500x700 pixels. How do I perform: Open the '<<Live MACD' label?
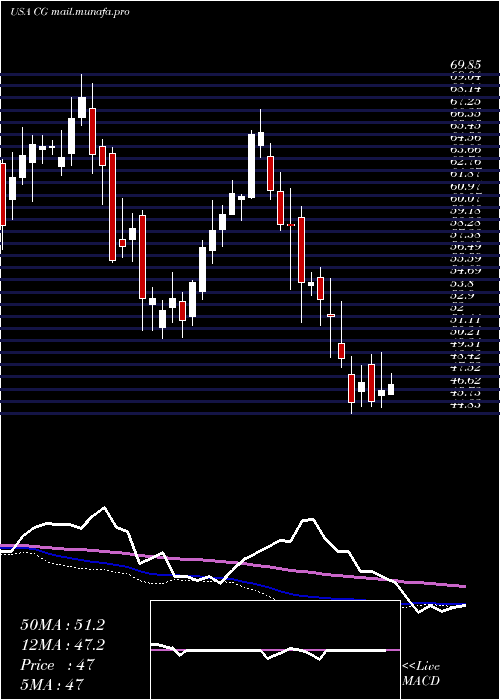(421, 674)
